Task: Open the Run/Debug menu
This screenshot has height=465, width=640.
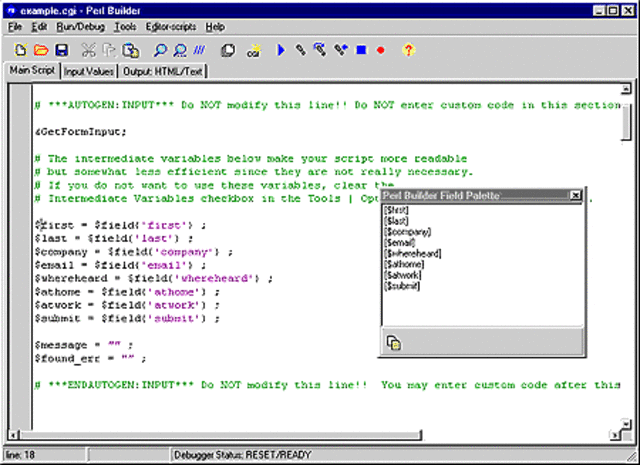Action: pyautogui.click(x=80, y=27)
